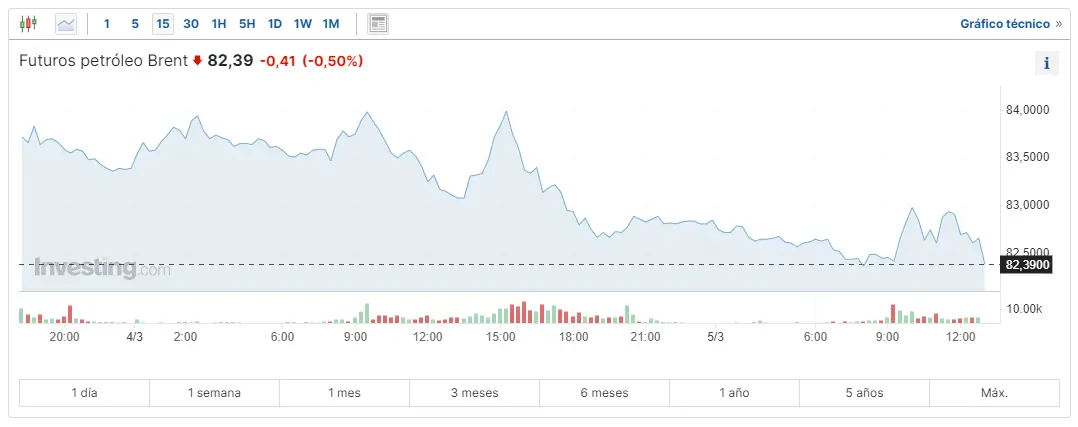1078x427 pixels.
Task: Show the 1 semana time range
Action: pos(214,393)
